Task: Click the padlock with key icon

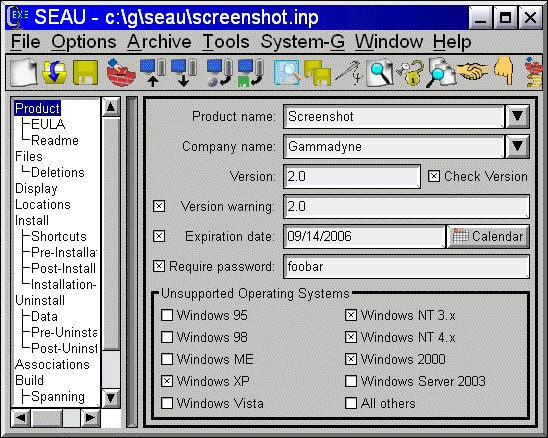Action: [x=410, y=72]
